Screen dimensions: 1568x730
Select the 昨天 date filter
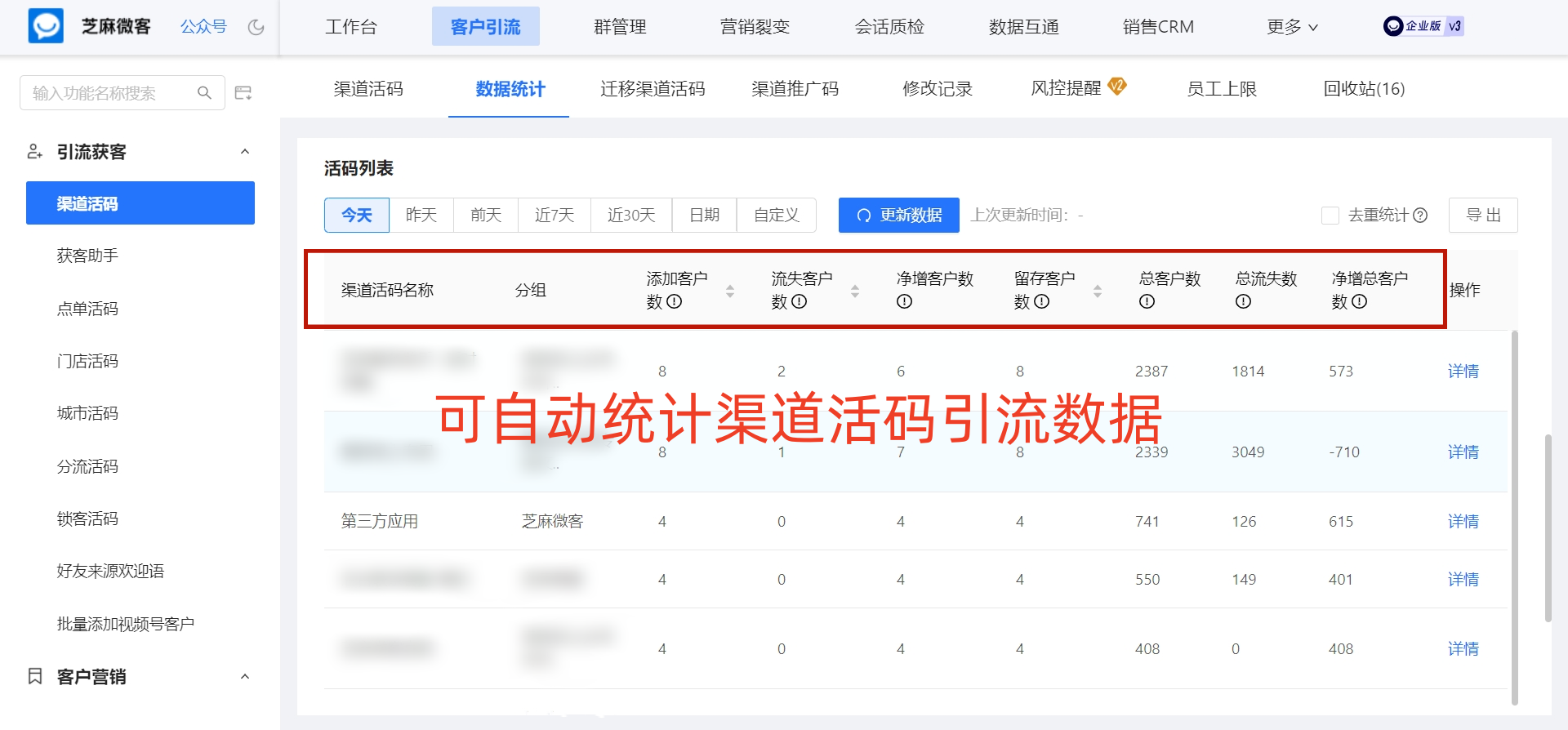[x=421, y=215]
